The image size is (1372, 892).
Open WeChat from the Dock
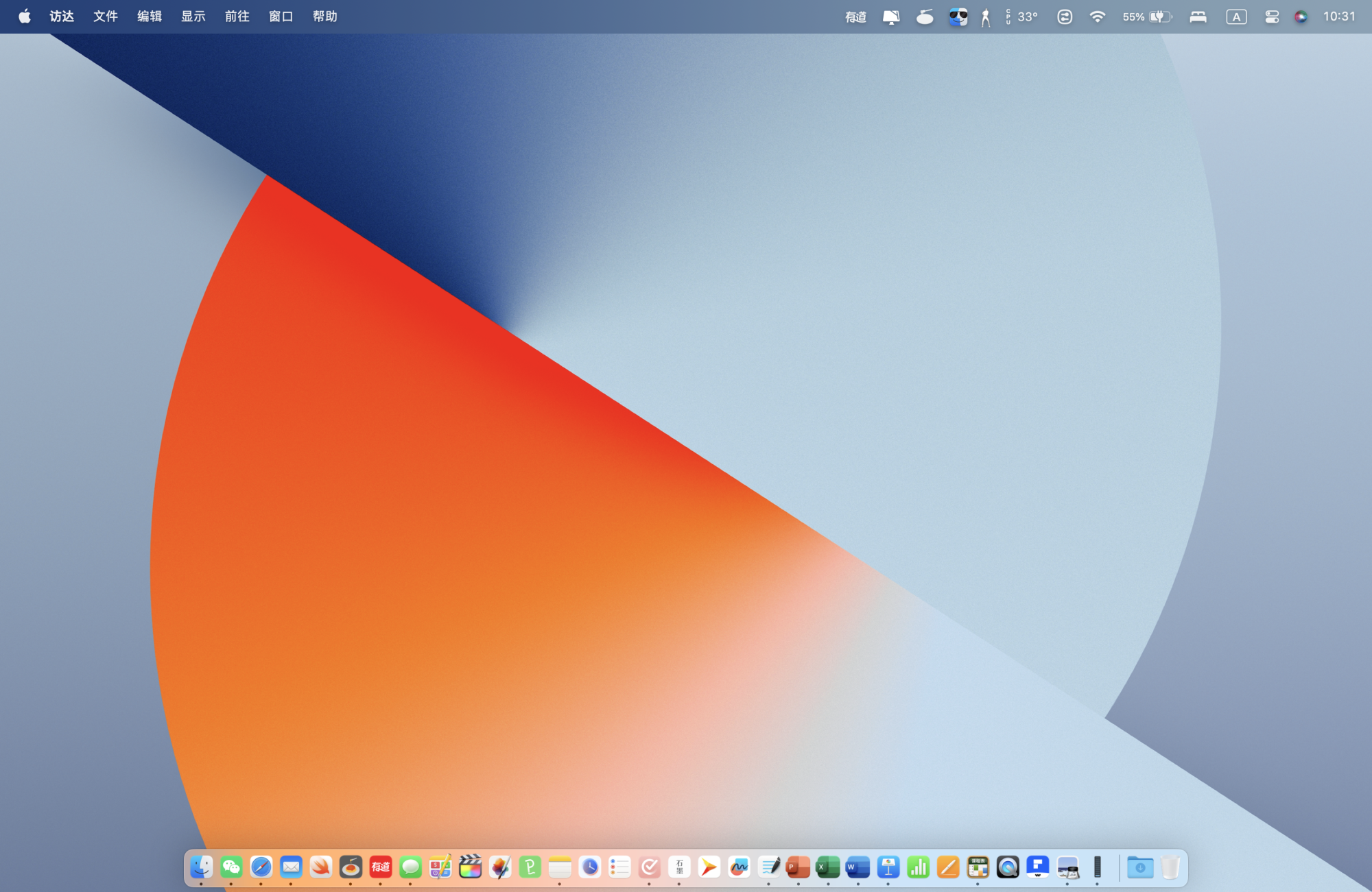pyautogui.click(x=231, y=867)
